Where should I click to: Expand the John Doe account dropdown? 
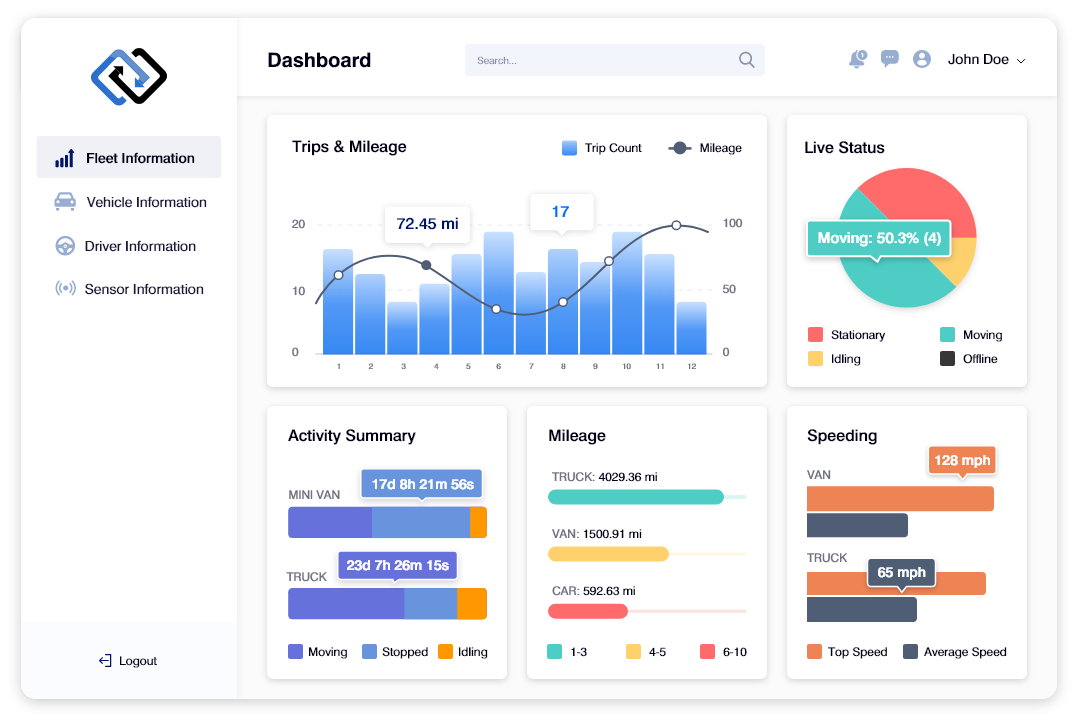pos(987,59)
